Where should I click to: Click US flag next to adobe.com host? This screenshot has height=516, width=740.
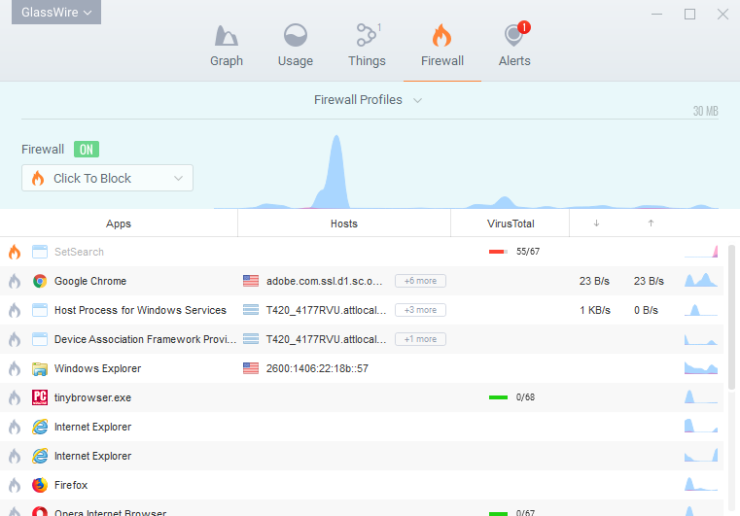coord(251,281)
